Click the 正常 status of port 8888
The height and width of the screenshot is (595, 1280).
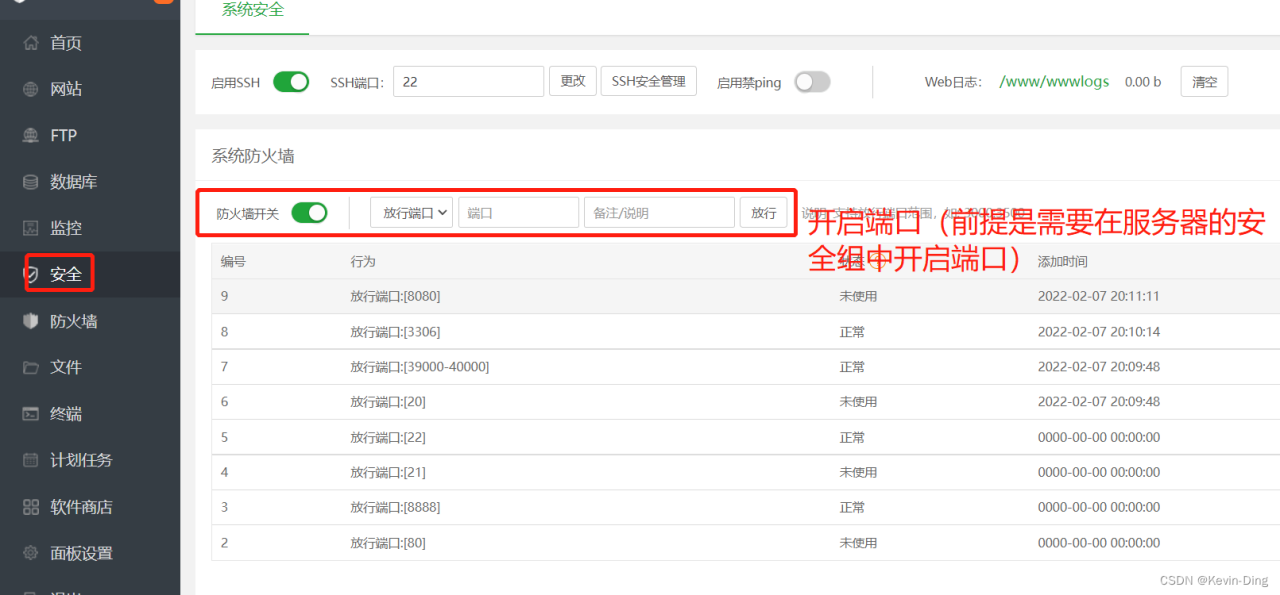(852, 507)
